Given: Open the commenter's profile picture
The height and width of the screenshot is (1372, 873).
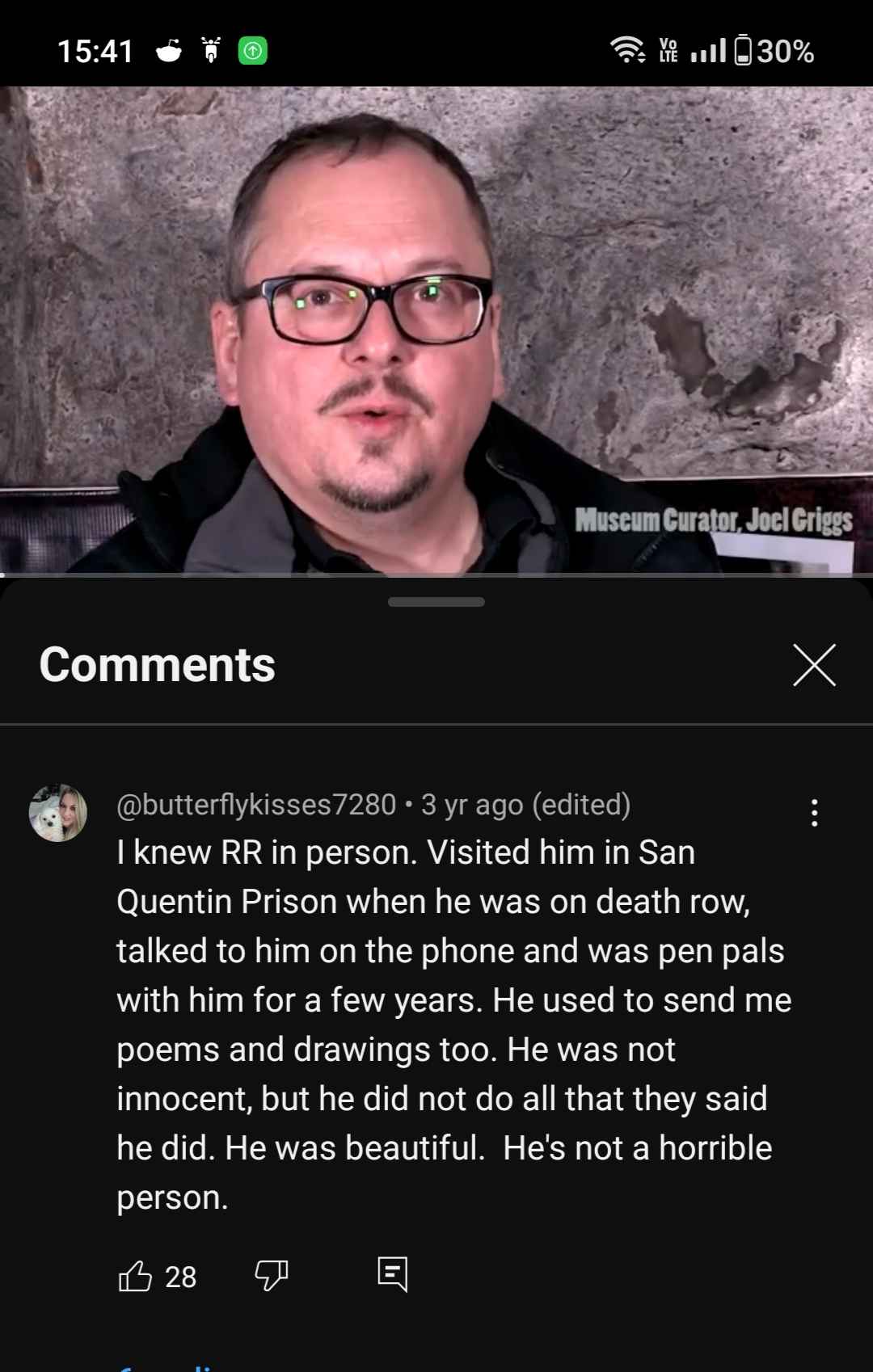Looking at the screenshot, I should [58, 813].
